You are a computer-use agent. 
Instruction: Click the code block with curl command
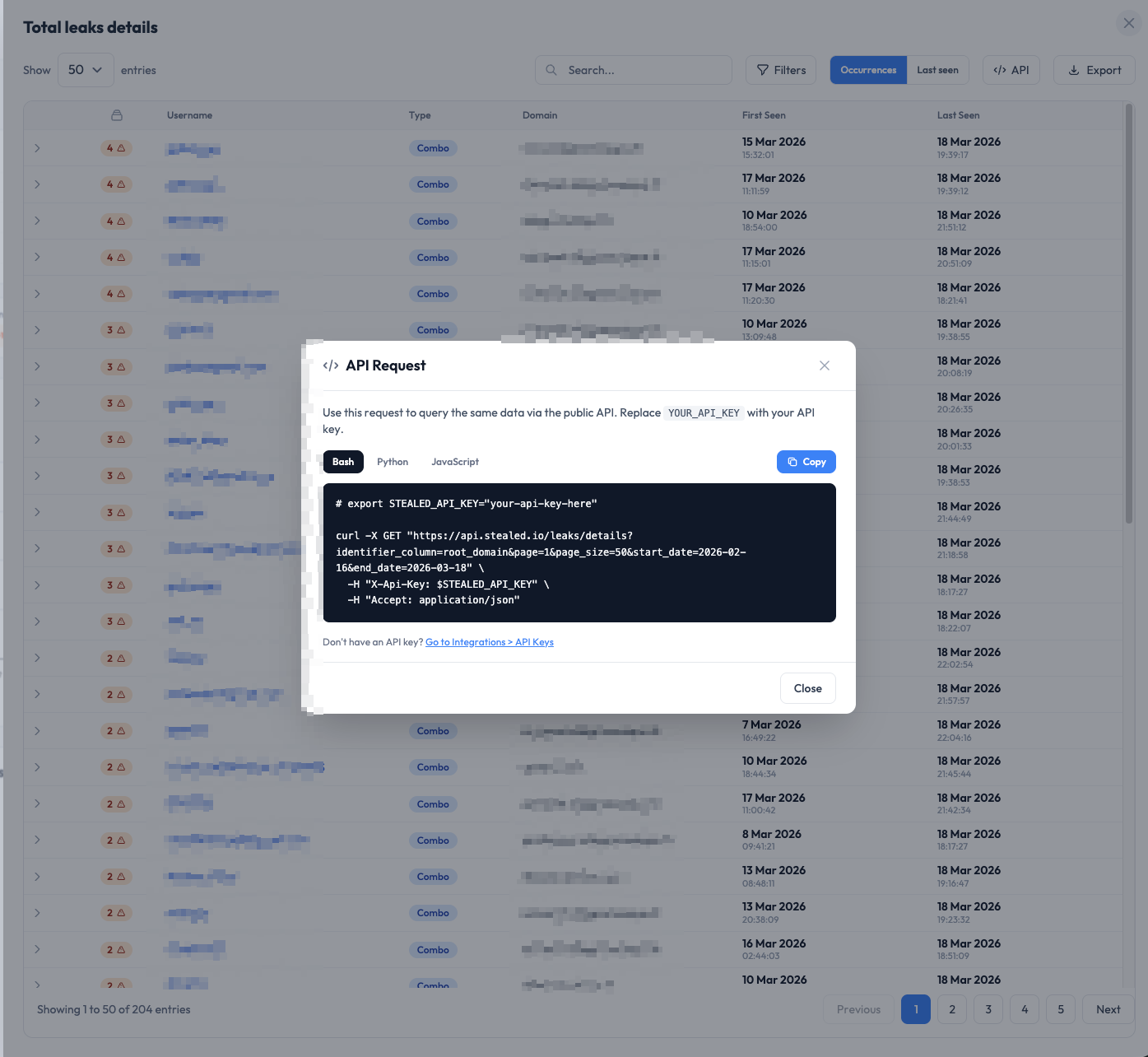579,552
